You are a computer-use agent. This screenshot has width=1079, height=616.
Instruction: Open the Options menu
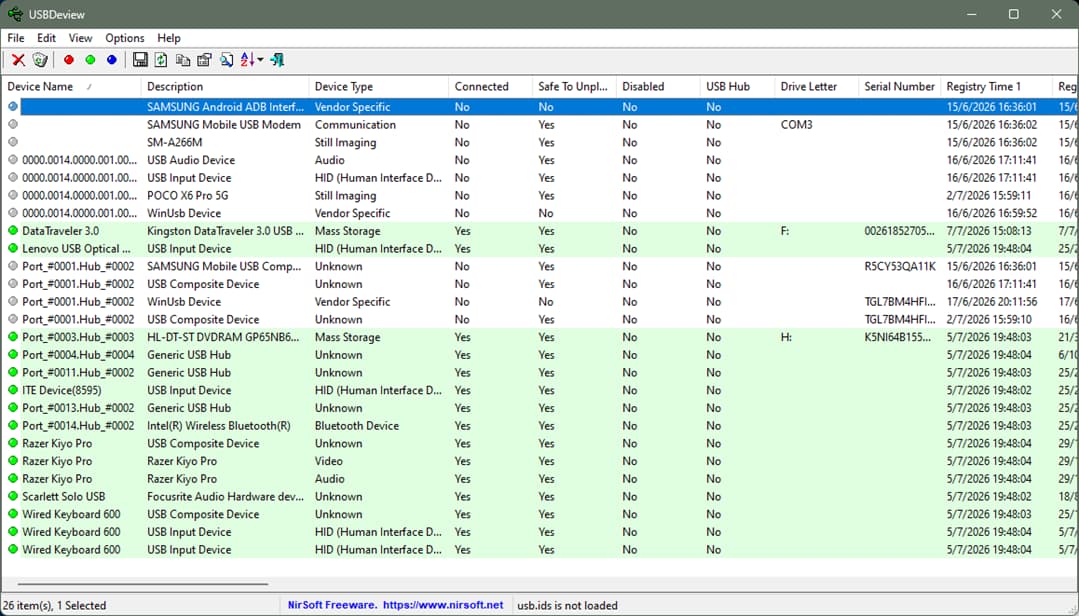coord(125,38)
